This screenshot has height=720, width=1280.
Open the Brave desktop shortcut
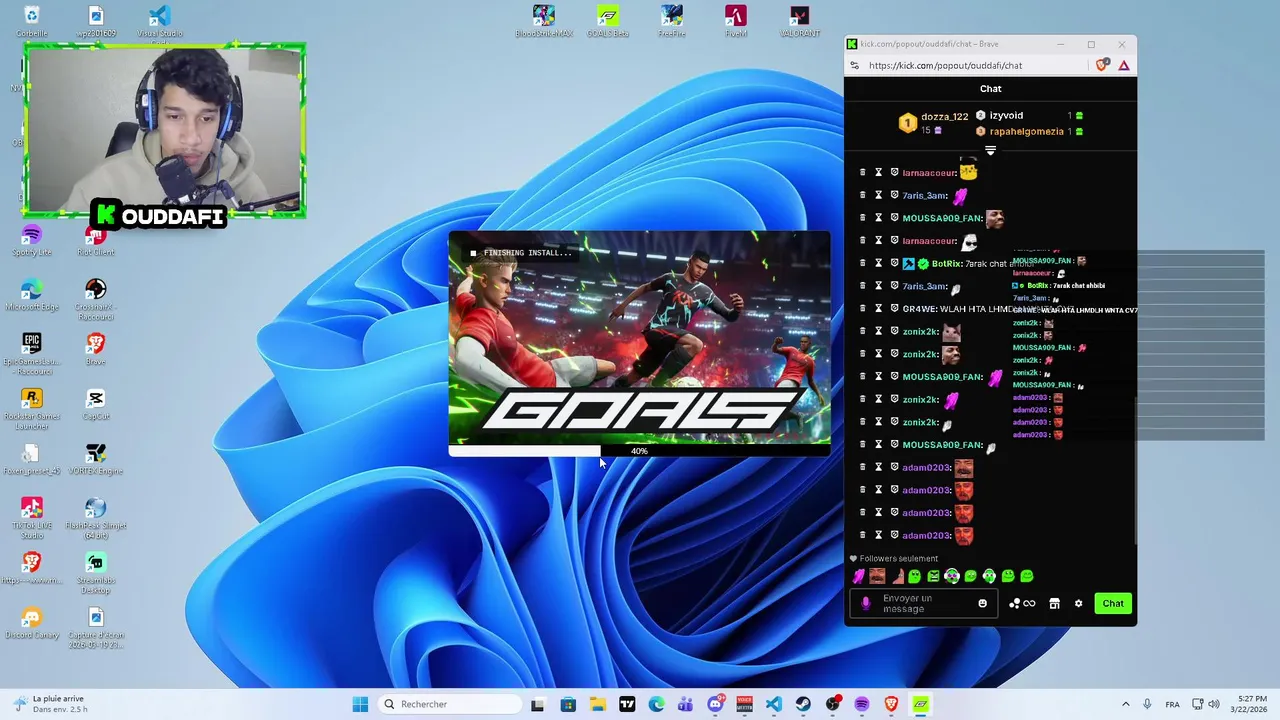pos(96,349)
